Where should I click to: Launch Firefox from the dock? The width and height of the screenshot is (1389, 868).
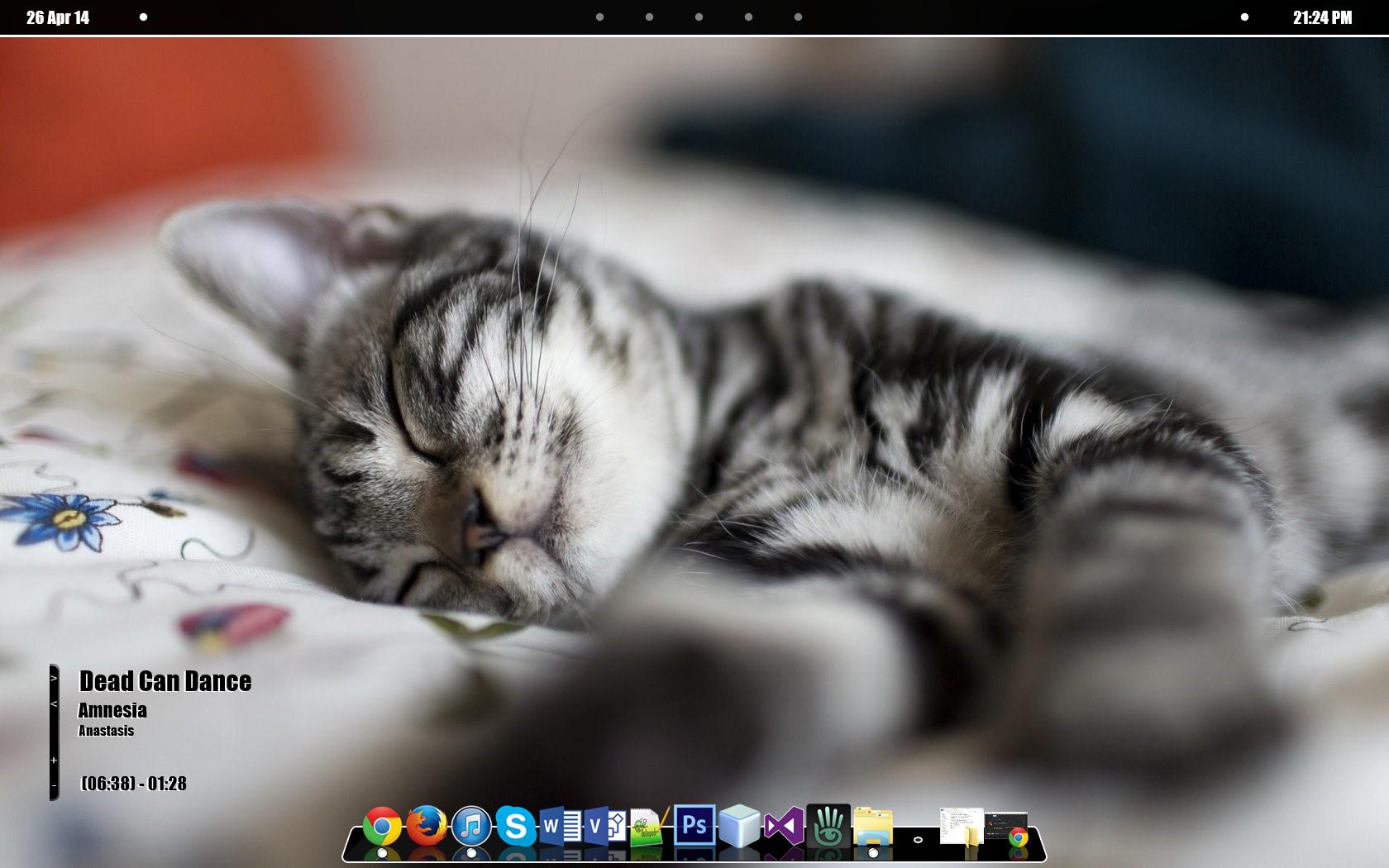coord(427,826)
